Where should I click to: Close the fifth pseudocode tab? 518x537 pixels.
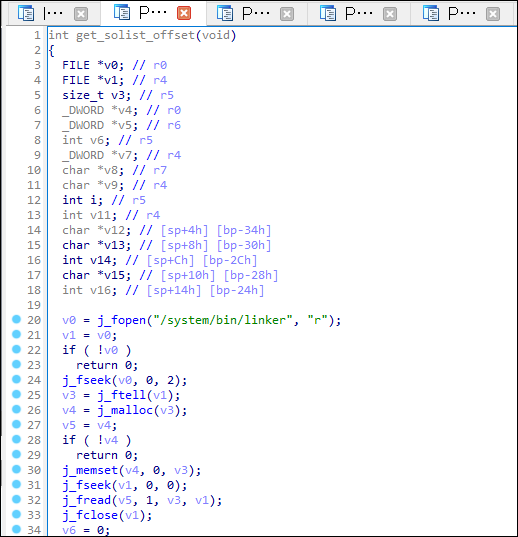tap(493, 14)
